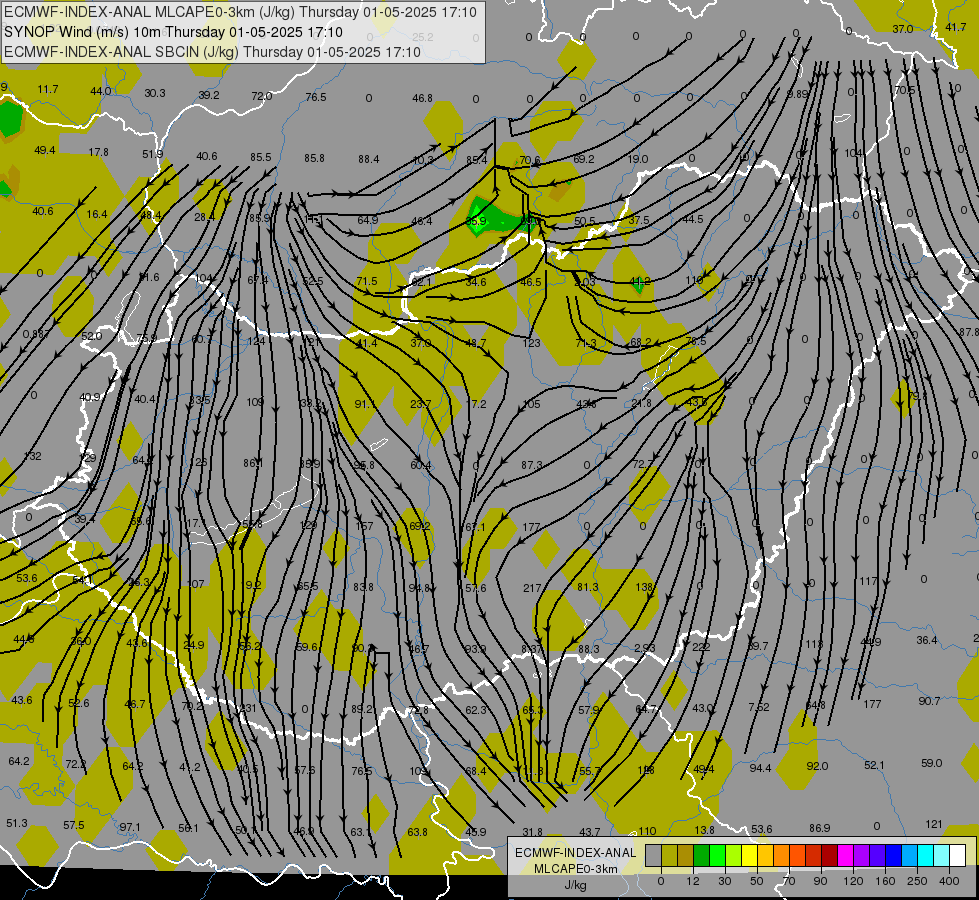The image size is (979, 900).
Task: Click the dark green legend swatch
Action: [702, 855]
